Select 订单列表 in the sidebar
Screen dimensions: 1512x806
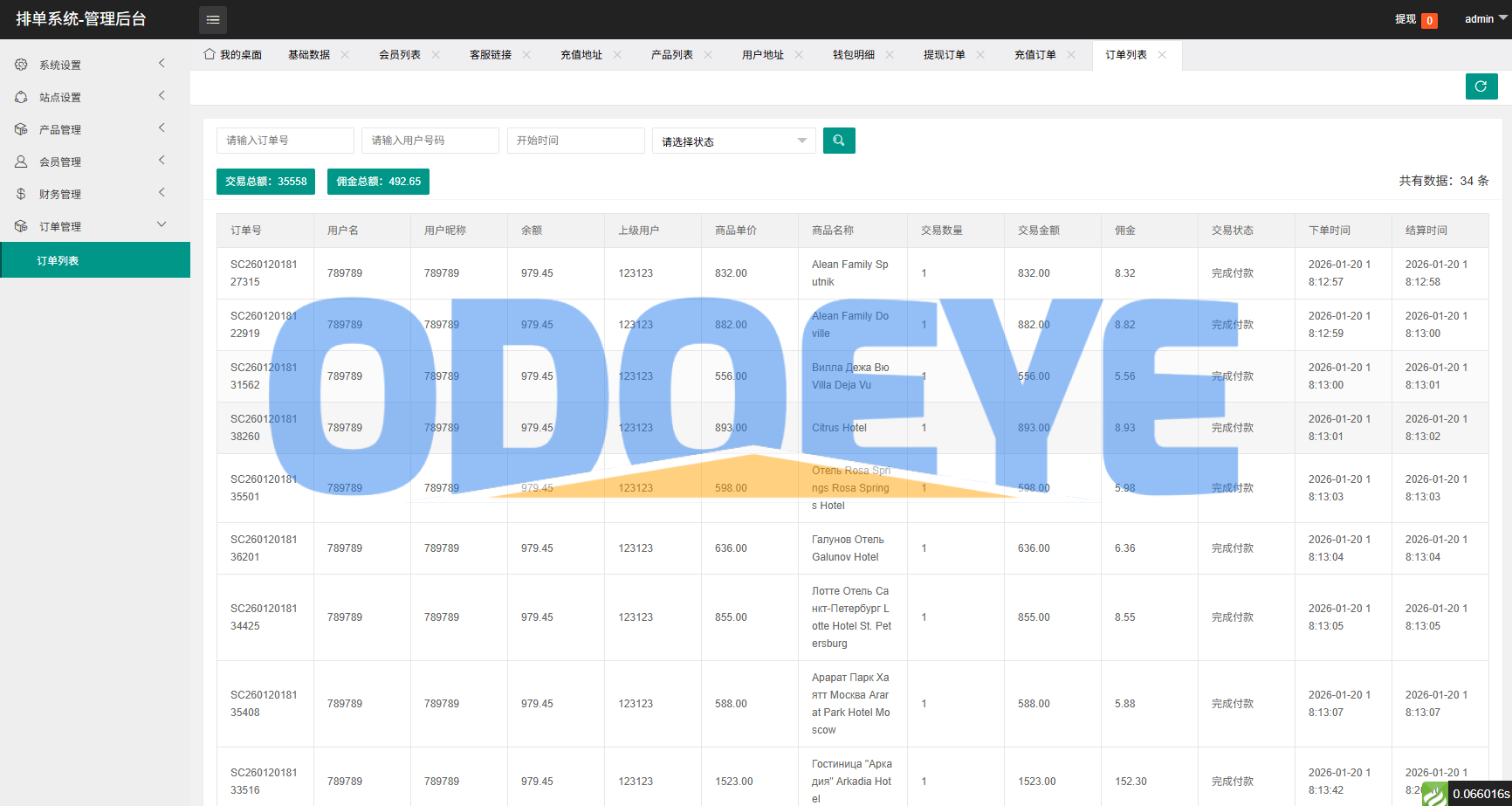[58, 260]
